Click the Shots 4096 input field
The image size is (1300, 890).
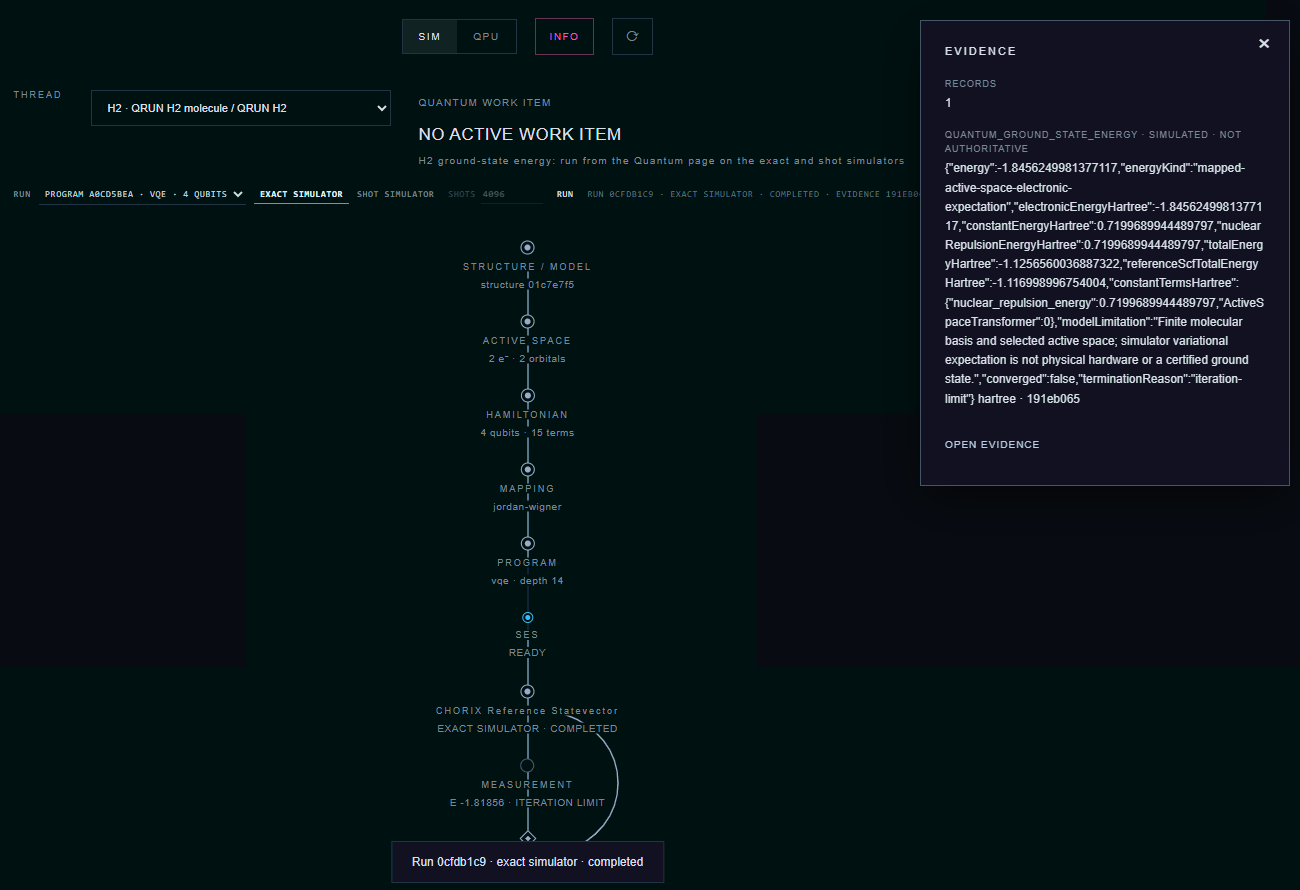pyautogui.click(x=512, y=194)
